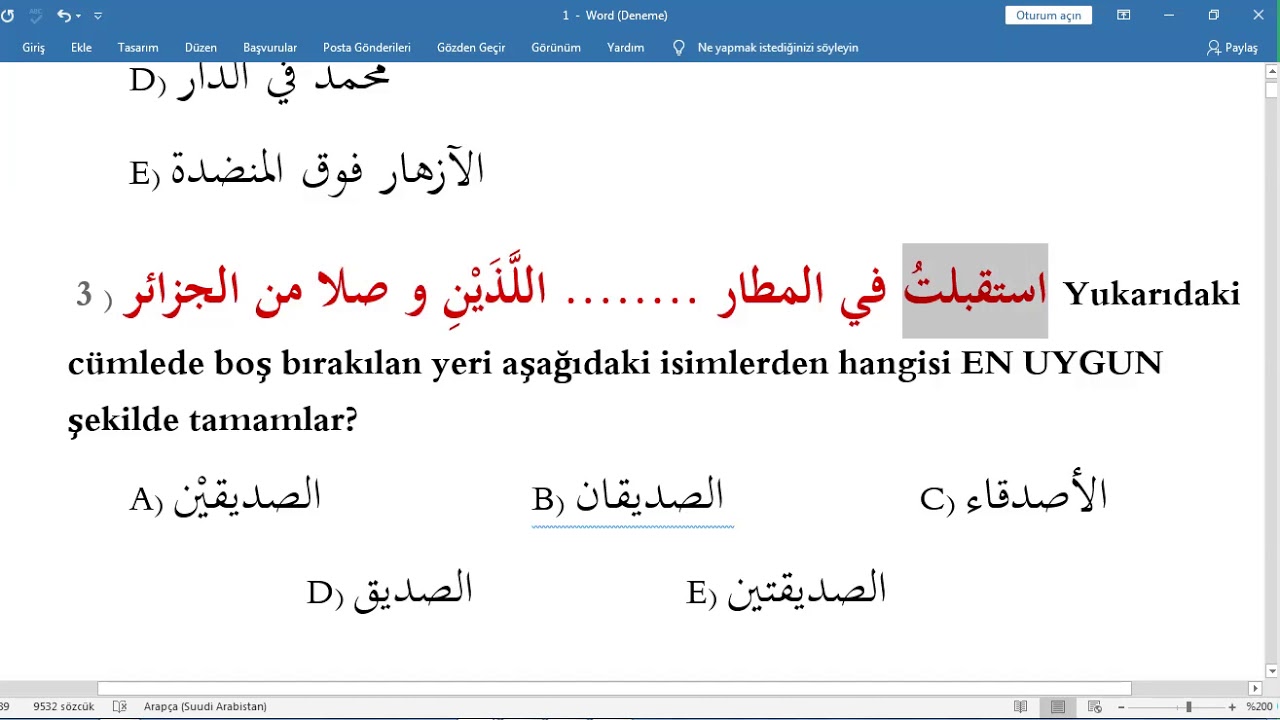Click the vertical scrollbar up arrow
The image size is (1280, 720).
pos(1272,72)
